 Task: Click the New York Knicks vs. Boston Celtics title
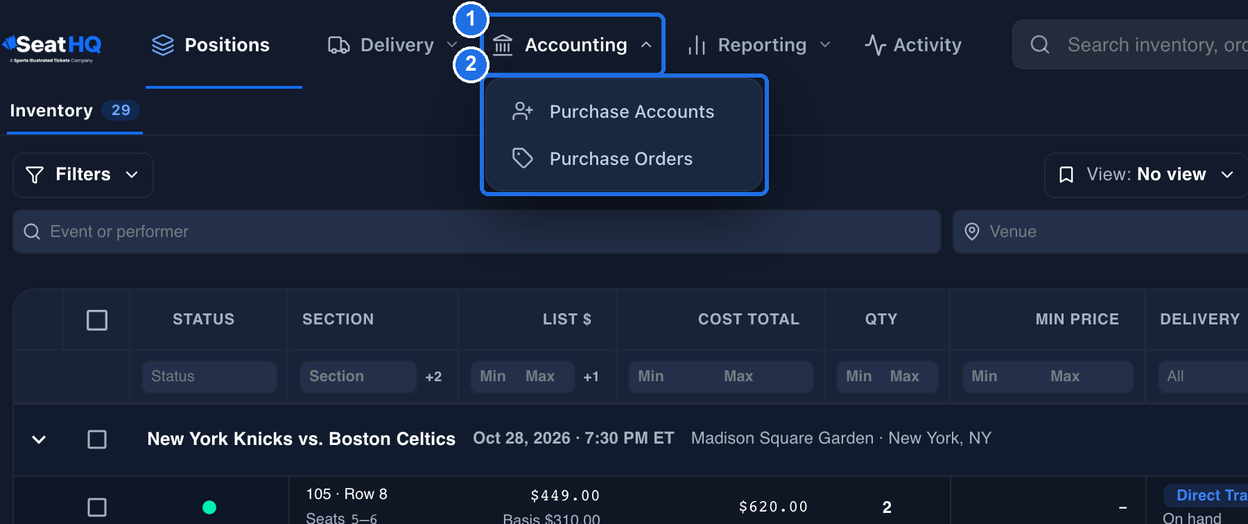(x=301, y=439)
